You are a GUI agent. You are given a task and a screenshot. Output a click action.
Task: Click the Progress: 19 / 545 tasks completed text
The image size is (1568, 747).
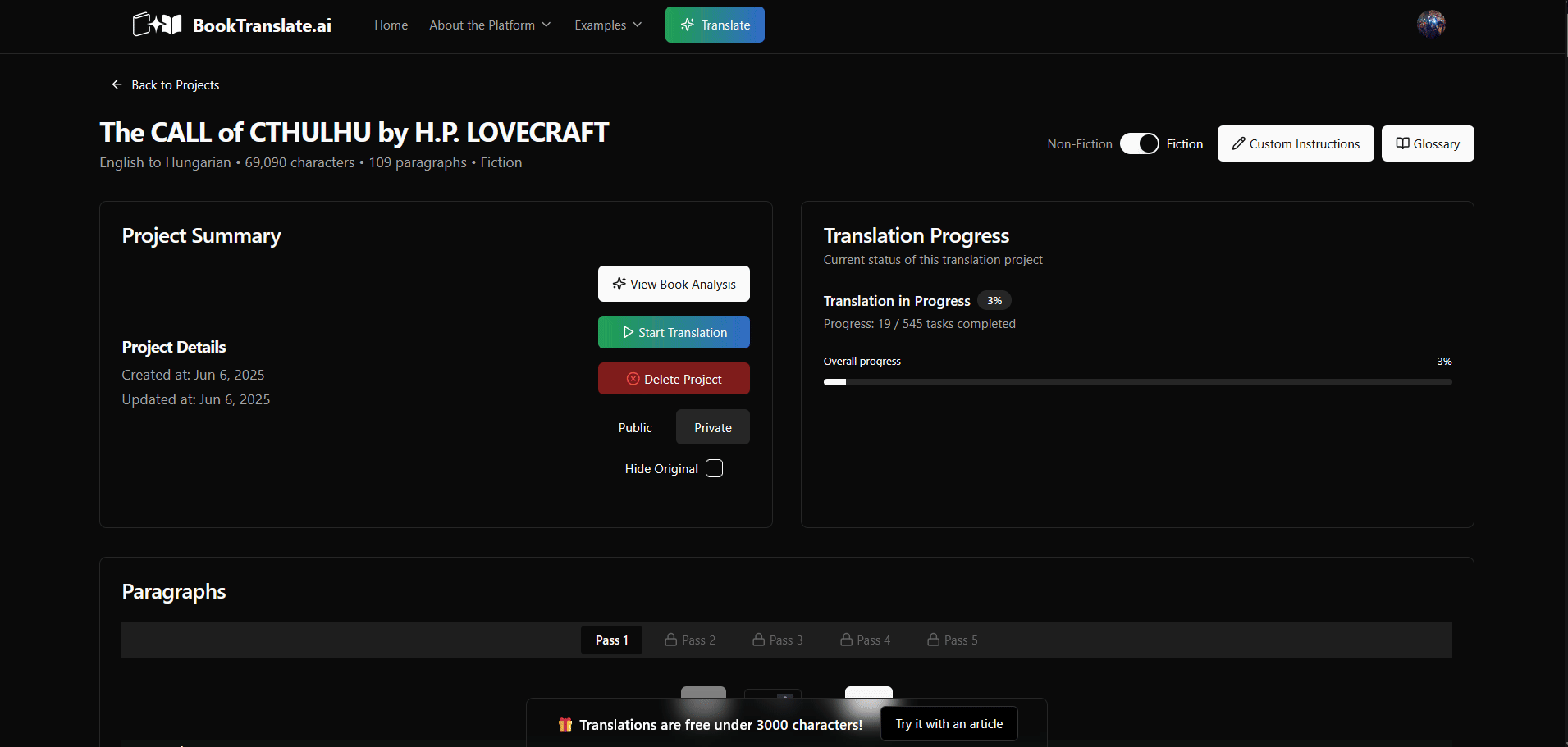coord(919,324)
